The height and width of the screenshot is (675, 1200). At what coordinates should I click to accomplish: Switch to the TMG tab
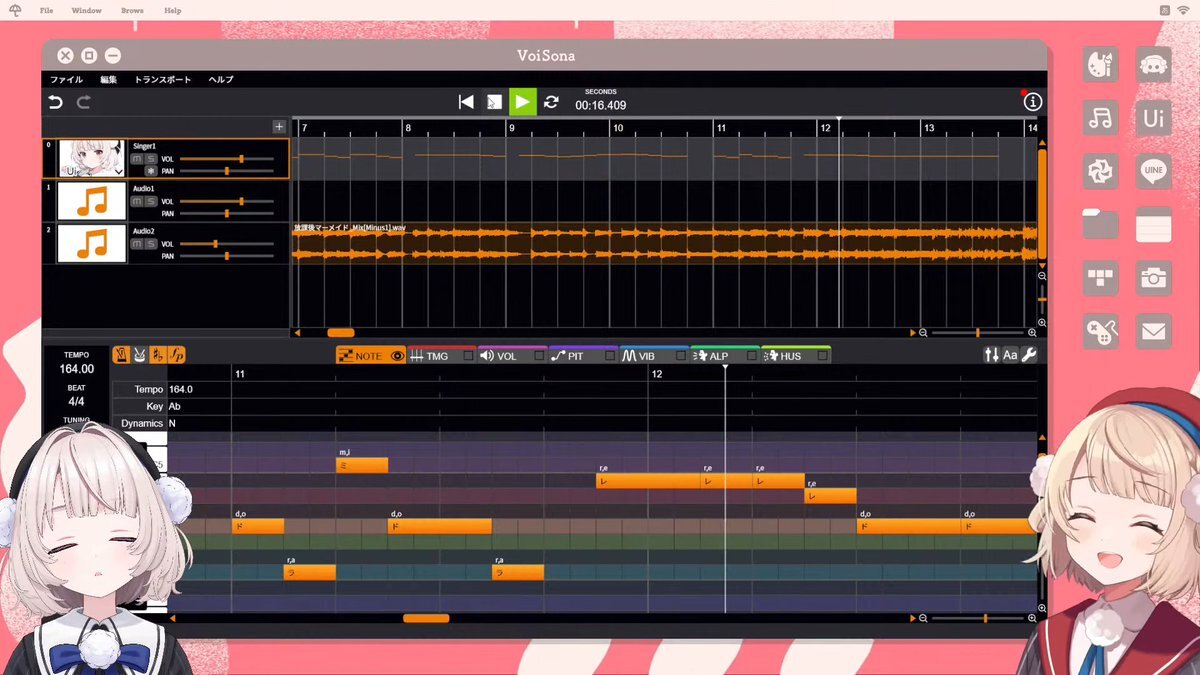coord(441,355)
